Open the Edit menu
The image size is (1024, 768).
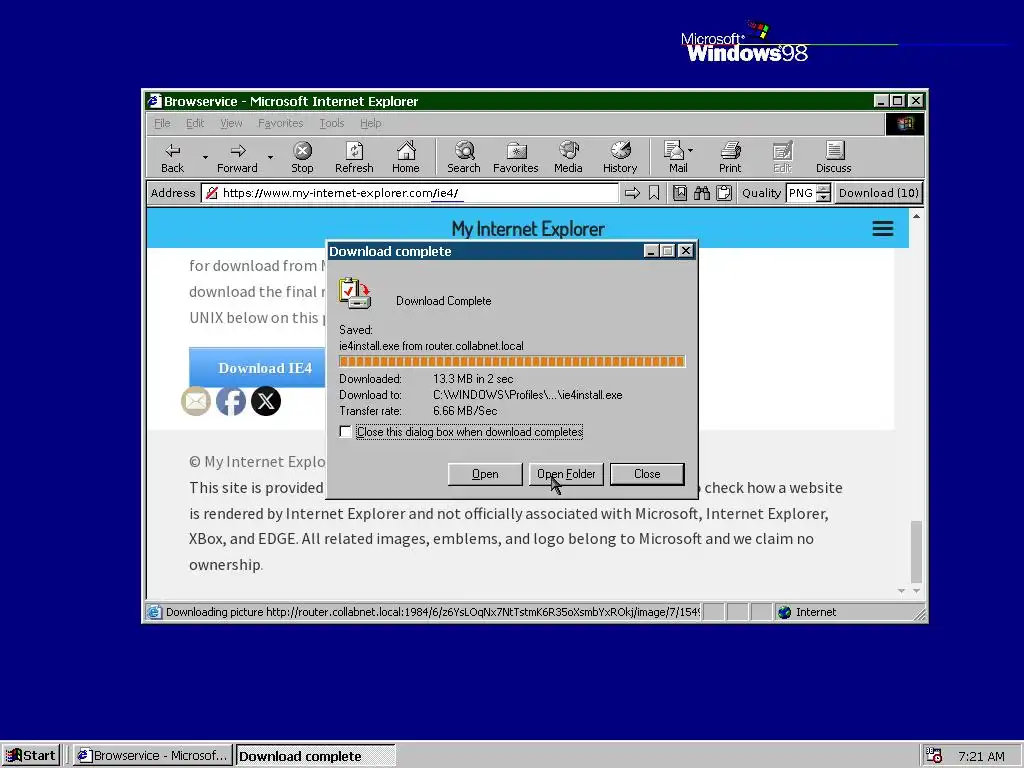click(195, 123)
